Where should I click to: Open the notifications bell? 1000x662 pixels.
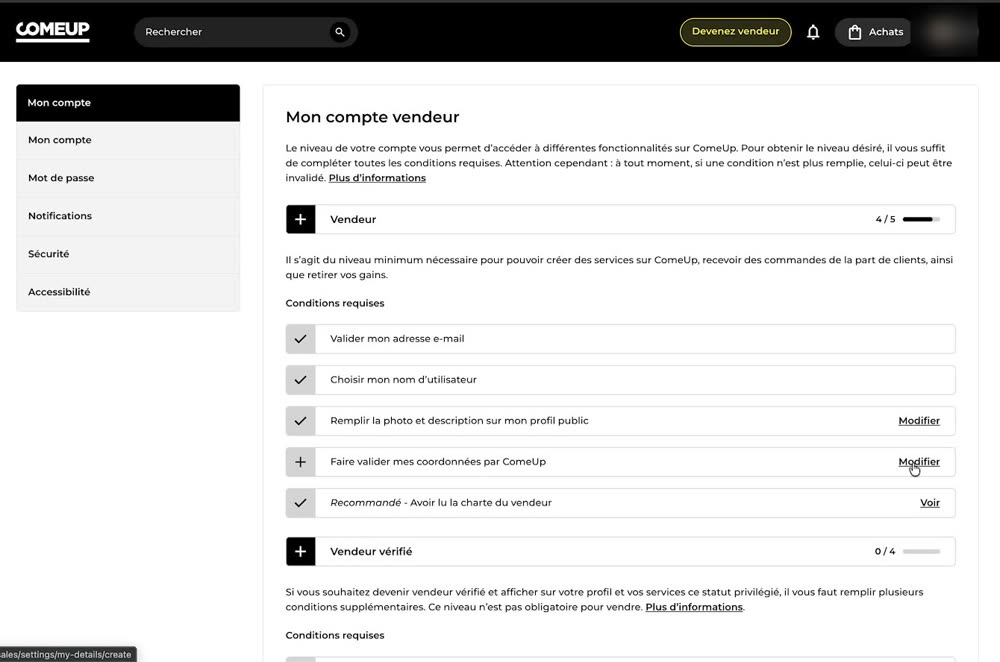(813, 32)
